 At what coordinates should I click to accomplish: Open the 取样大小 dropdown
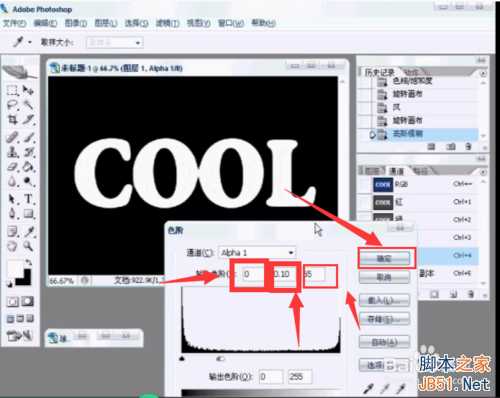[x=115, y=43]
